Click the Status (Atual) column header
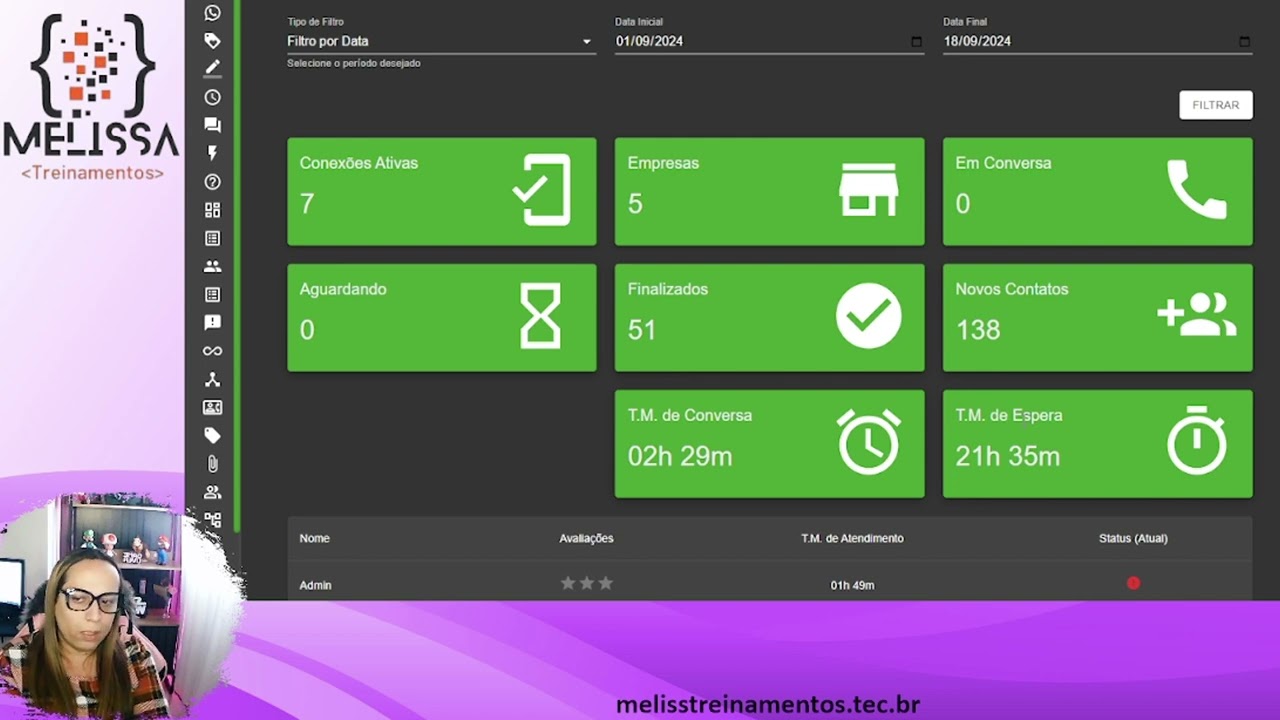The height and width of the screenshot is (720, 1280). click(1133, 538)
